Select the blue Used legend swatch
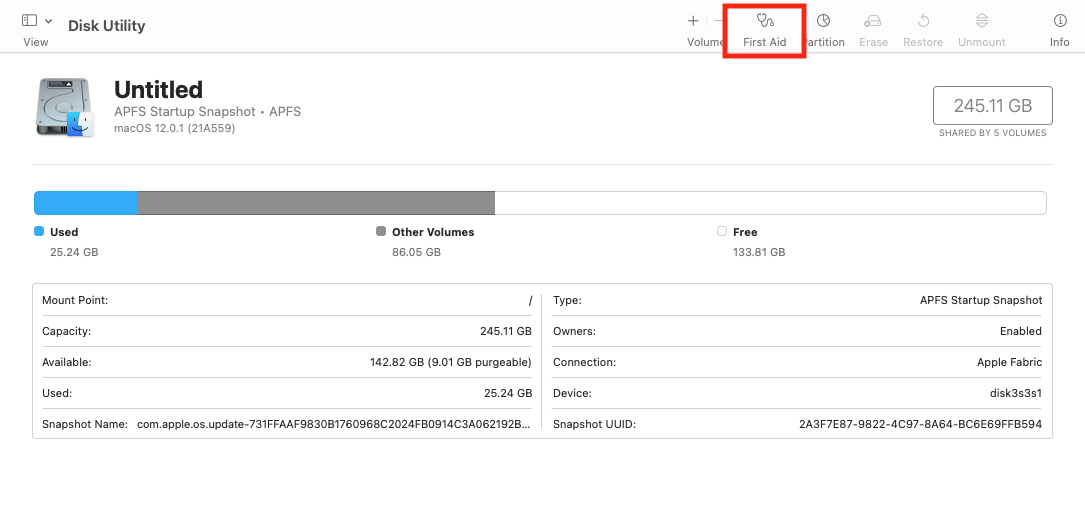Screen dimensions: 1085x527 39,231
